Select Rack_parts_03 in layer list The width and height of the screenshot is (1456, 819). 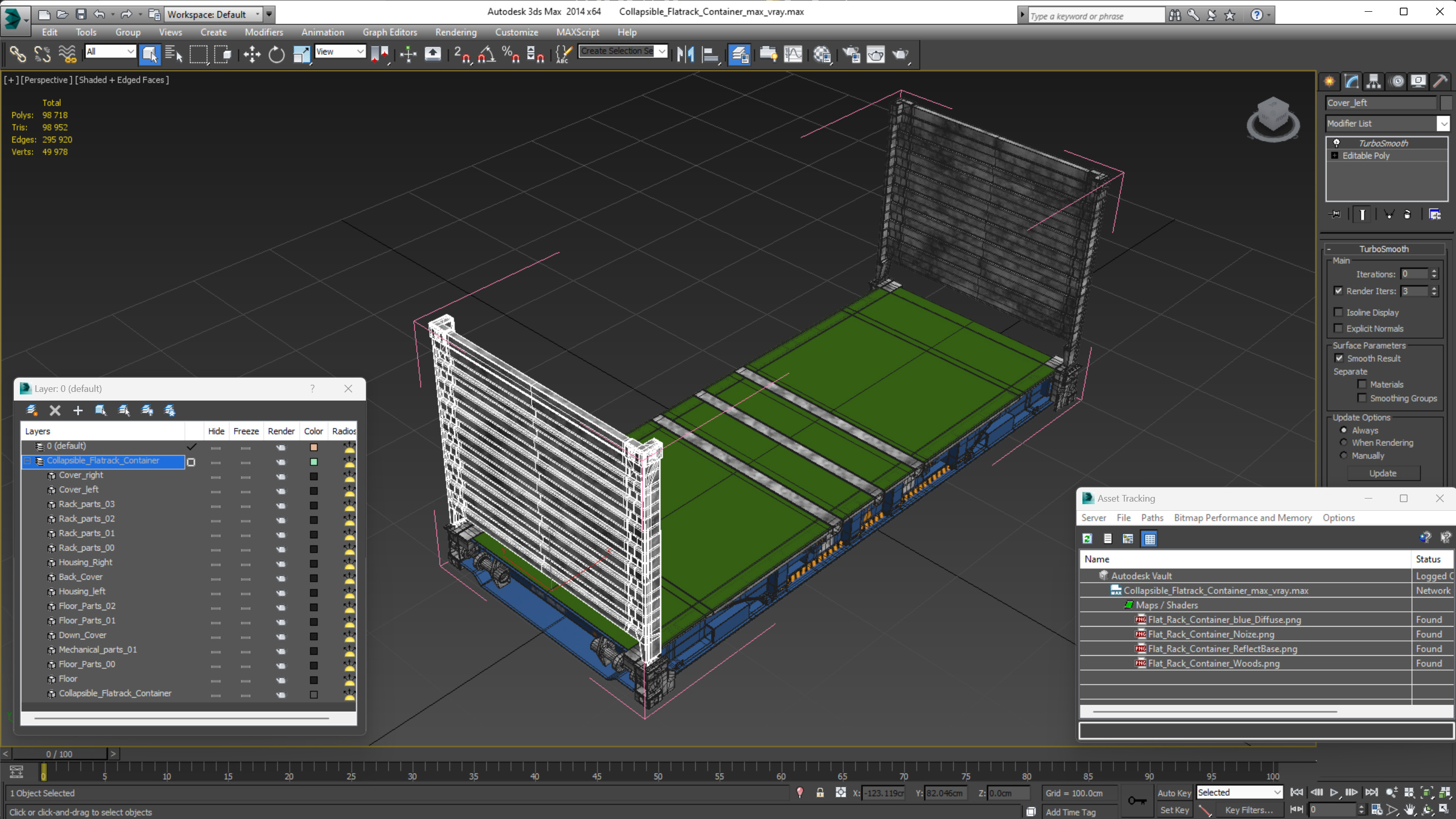coord(86,504)
